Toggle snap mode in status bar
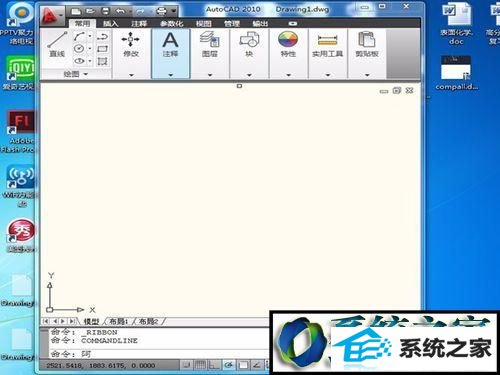The height and width of the screenshot is (375, 500). pos(187,365)
